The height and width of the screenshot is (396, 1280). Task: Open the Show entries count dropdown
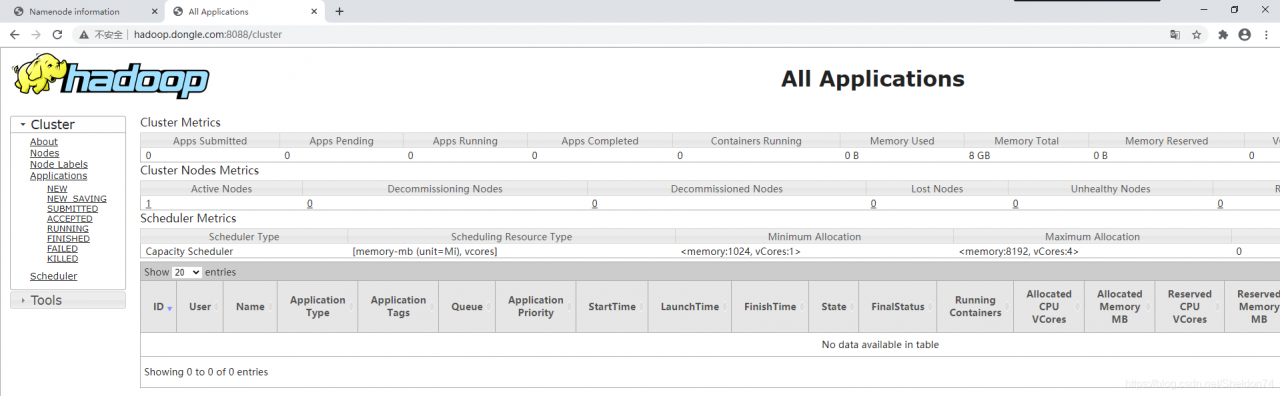(x=187, y=272)
